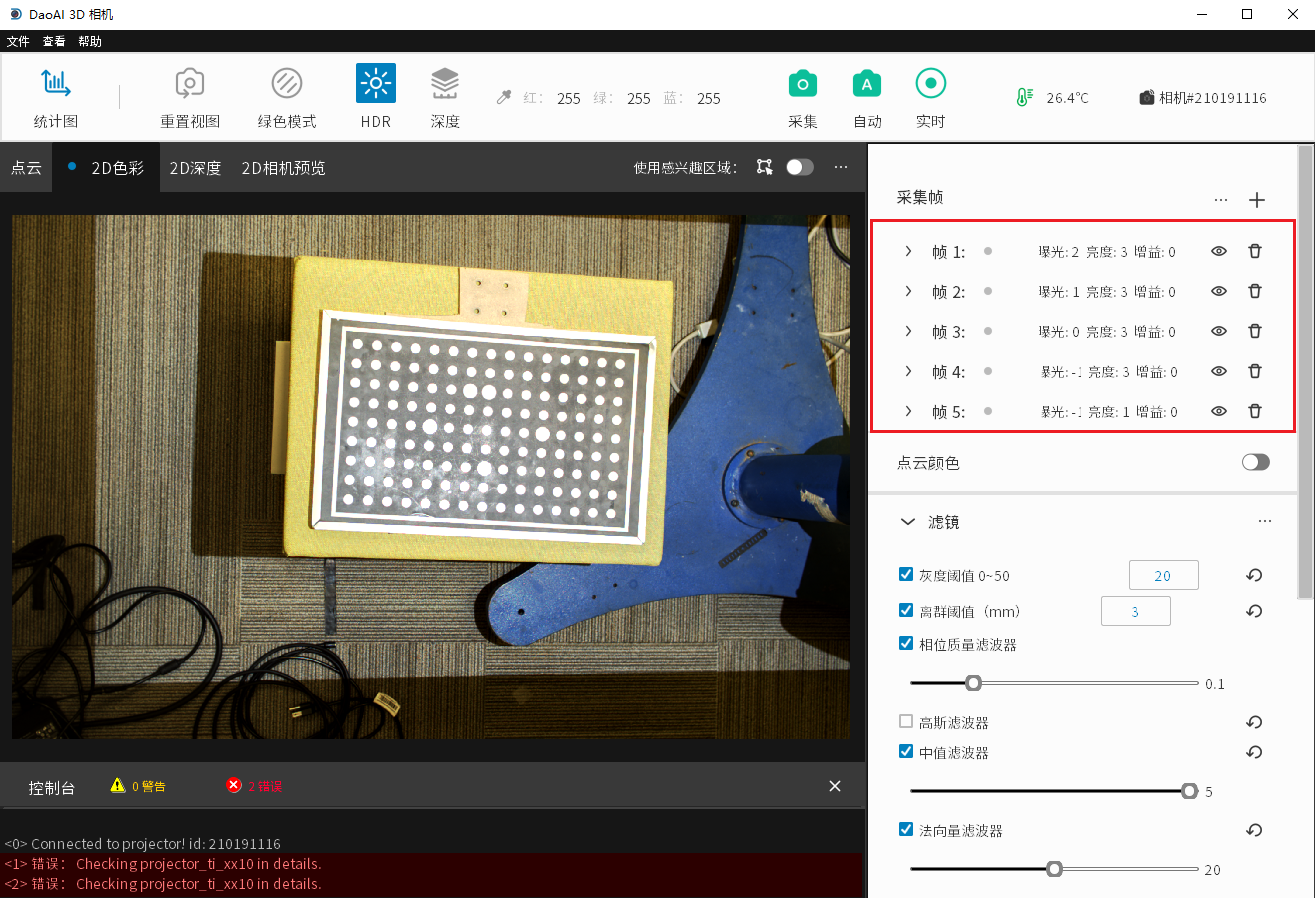The height and width of the screenshot is (898, 1315).
Task: Open the 文件 menu
Action: click(18, 41)
